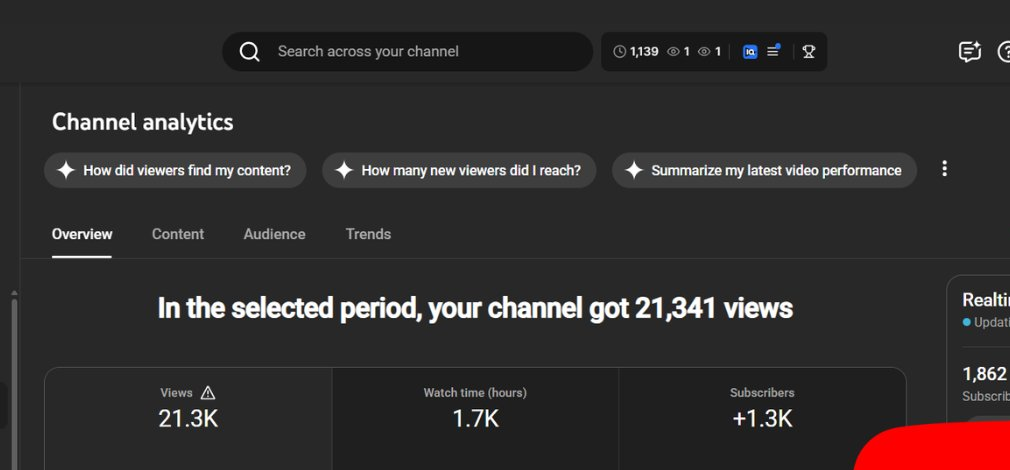Image resolution: width=1010 pixels, height=470 pixels.
Task: Click the clock icon showing 1,139
Action: 620,52
